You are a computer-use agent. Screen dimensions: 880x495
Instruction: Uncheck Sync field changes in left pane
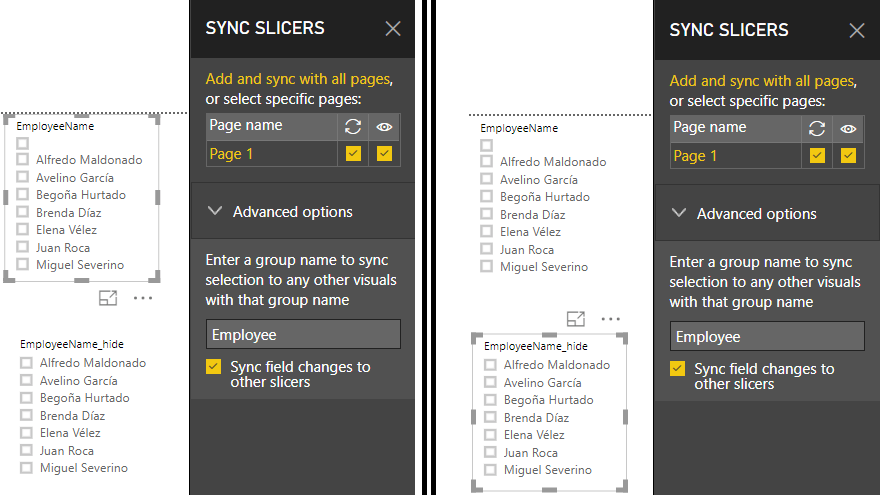tap(213, 367)
